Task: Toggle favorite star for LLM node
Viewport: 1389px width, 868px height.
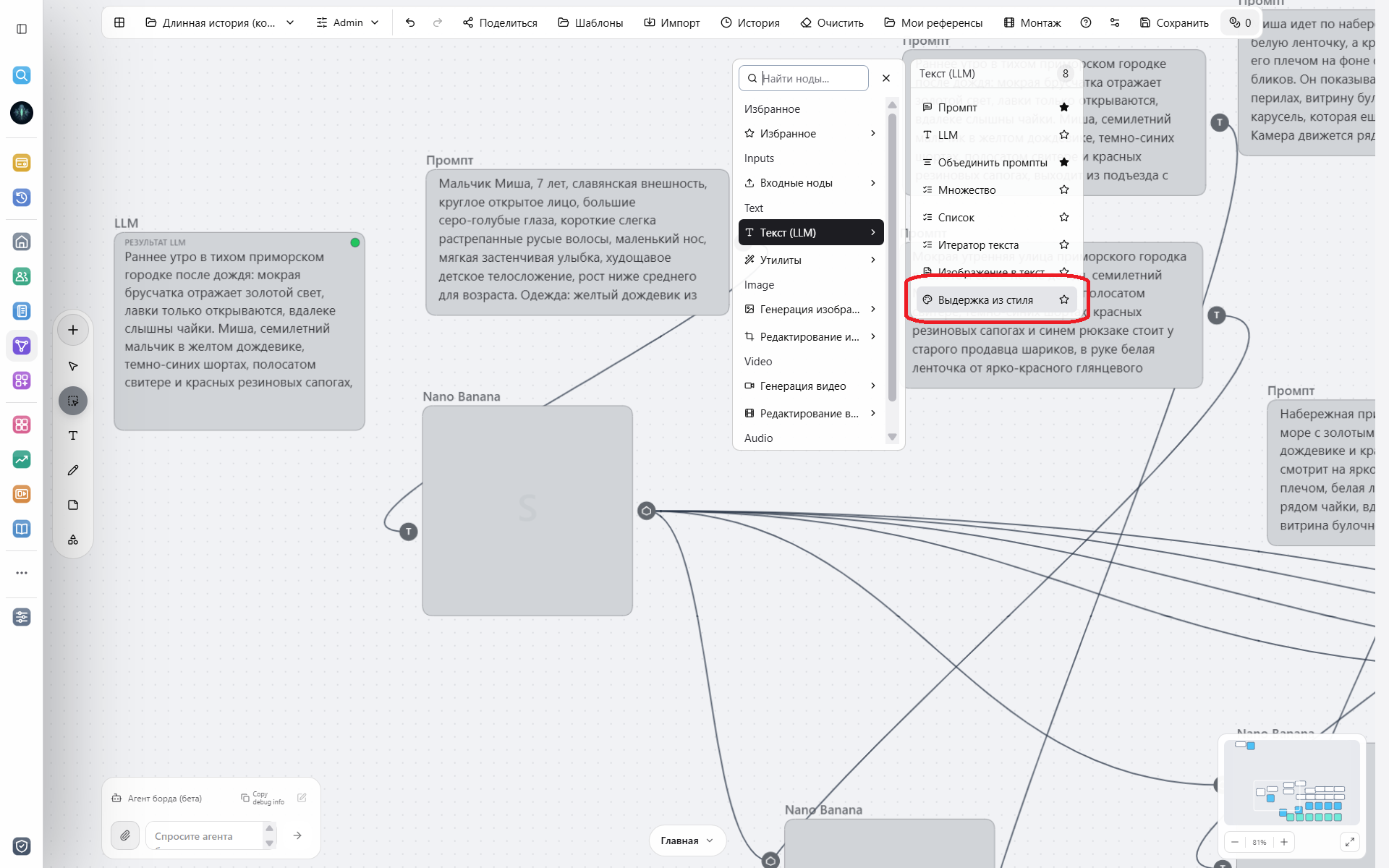Action: [x=1064, y=135]
